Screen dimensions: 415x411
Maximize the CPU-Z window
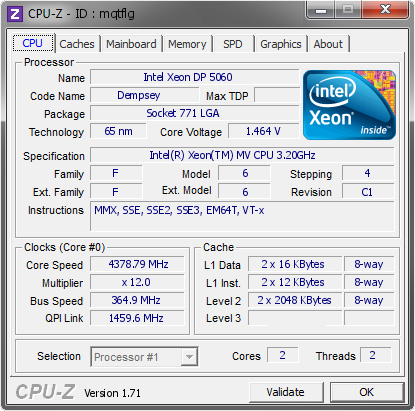click(348, 10)
